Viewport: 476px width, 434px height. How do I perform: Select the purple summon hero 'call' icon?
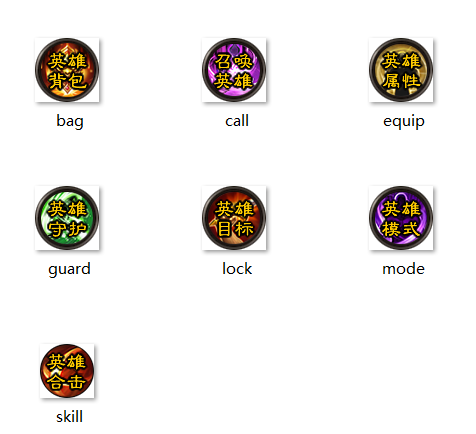point(234,70)
